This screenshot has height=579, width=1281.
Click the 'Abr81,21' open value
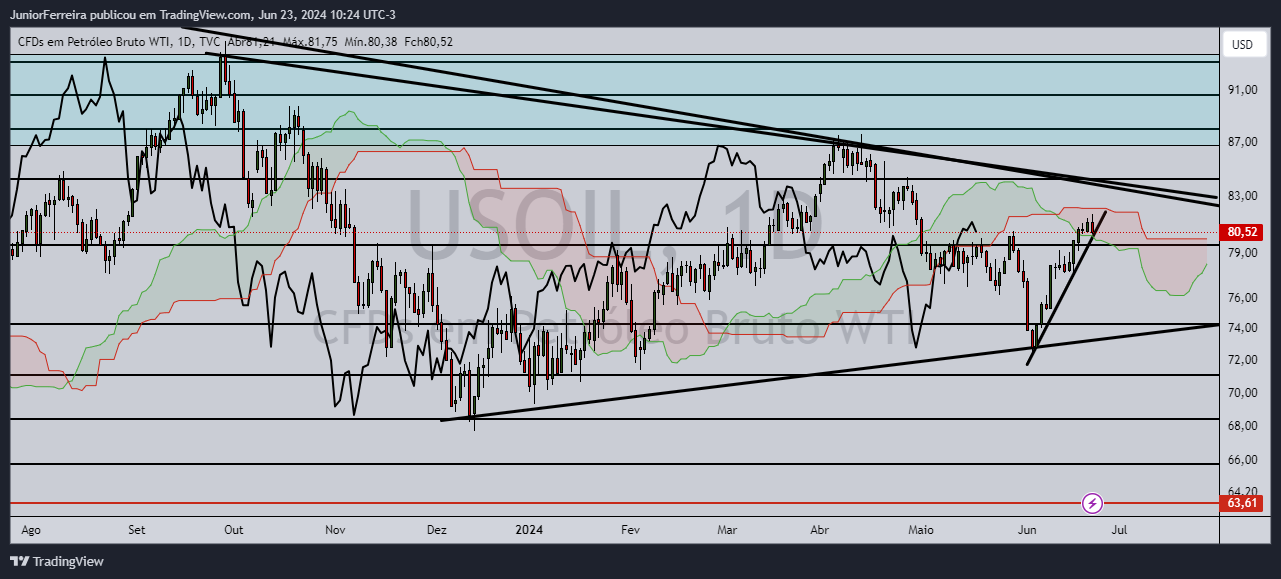pos(252,42)
